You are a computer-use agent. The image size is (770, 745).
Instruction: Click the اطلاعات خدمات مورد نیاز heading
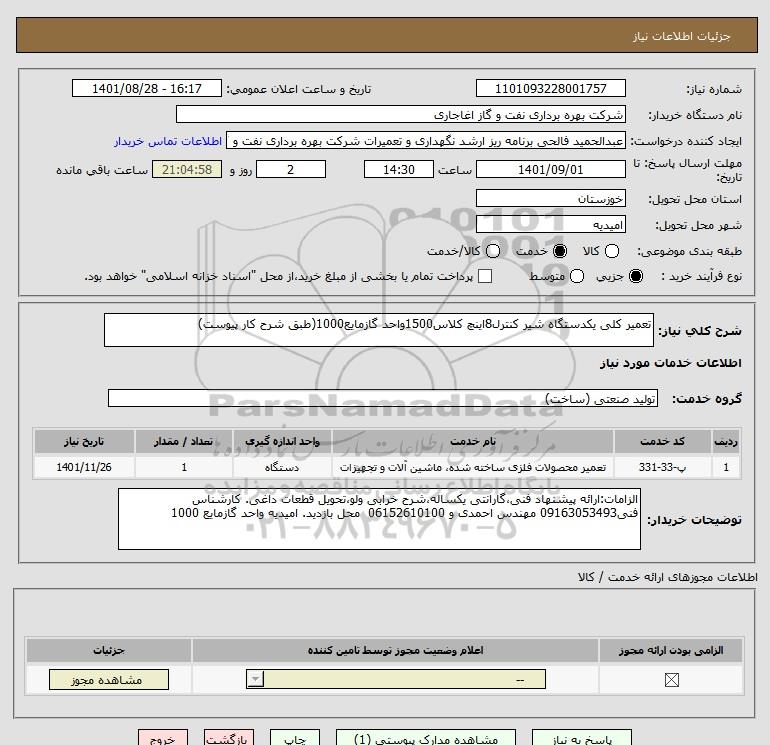[x=671, y=363]
